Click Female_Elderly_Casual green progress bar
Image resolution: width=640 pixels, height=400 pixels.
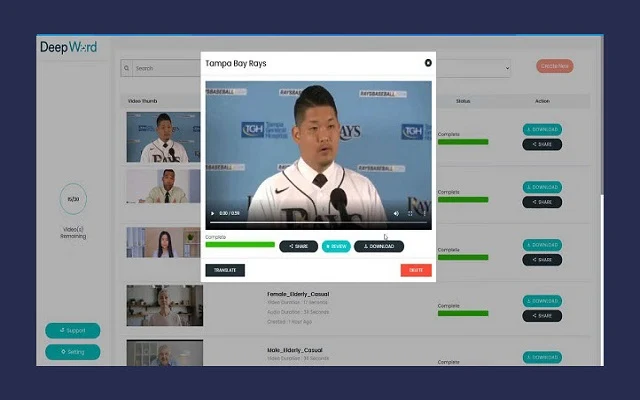pos(463,313)
